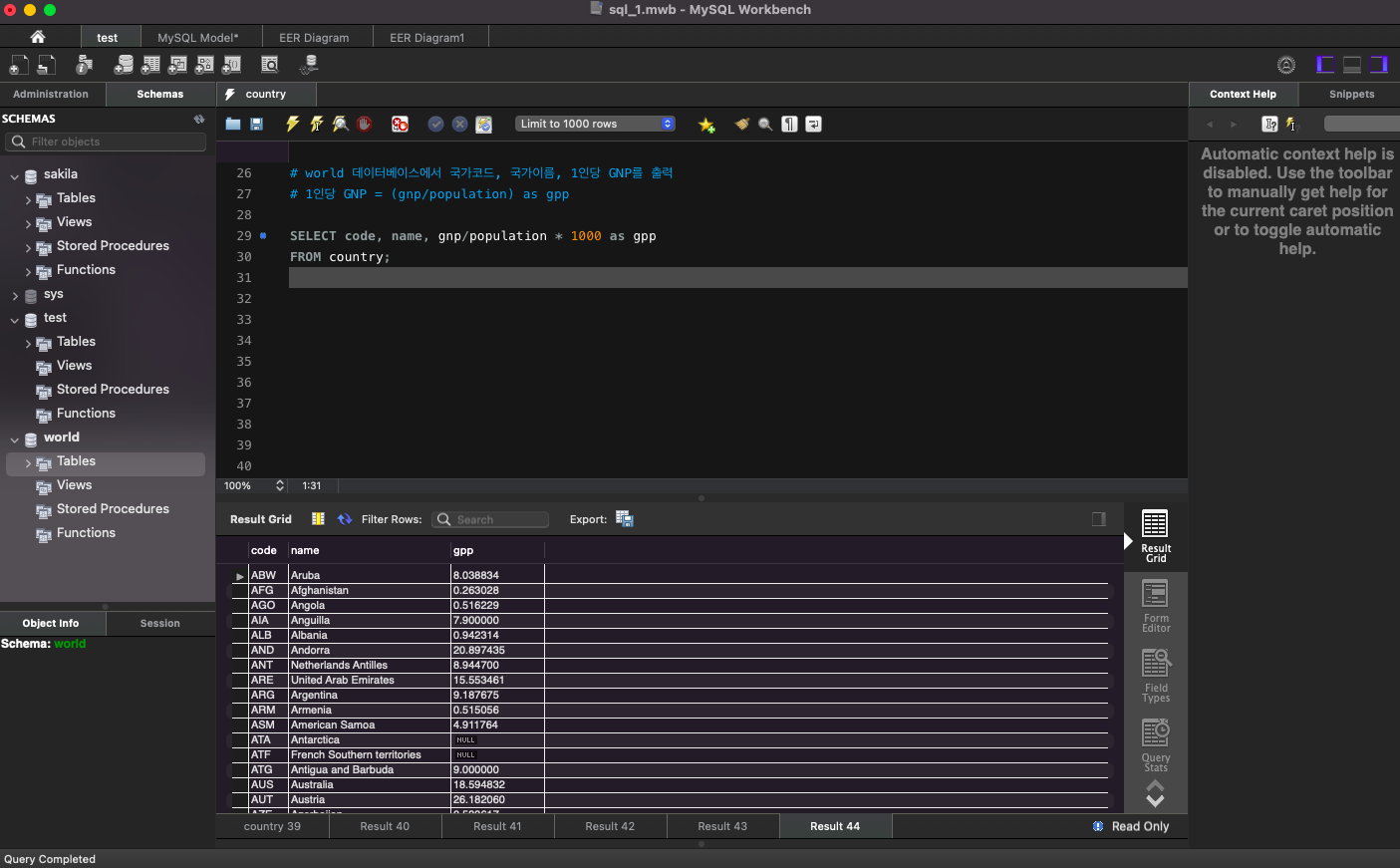Open the Form Editor view
The height and width of the screenshot is (868, 1400).
click(x=1156, y=607)
